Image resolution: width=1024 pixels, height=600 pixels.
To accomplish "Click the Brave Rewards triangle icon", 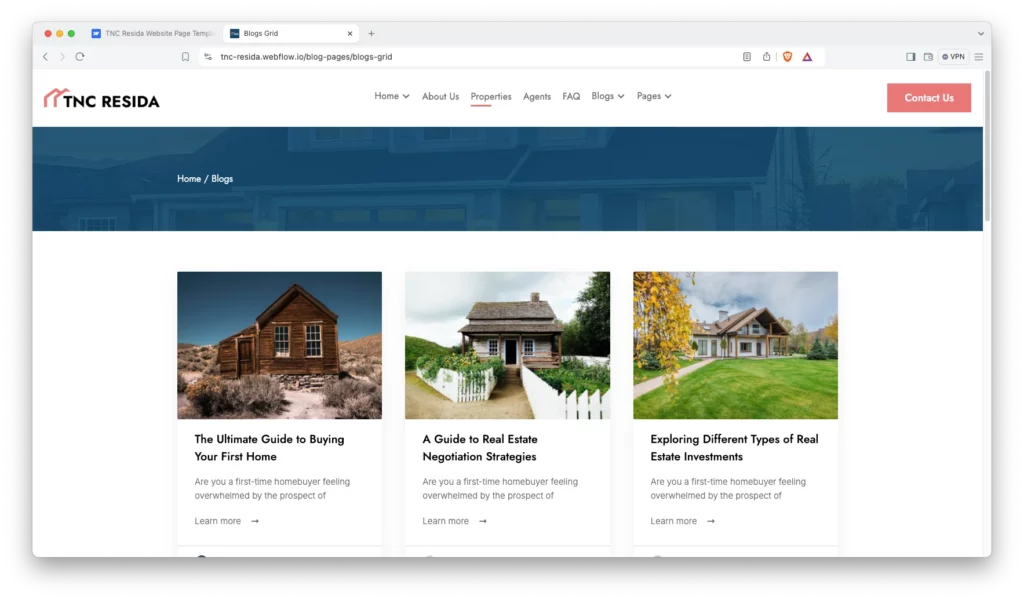I will click(807, 57).
